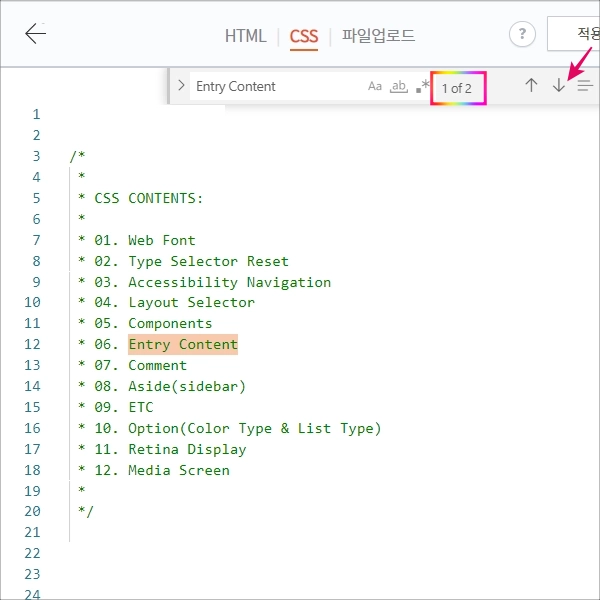This screenshot has width=600, height=600.
Task: Click the closing '*/' comment on line 20
Action: click(85, 512)
